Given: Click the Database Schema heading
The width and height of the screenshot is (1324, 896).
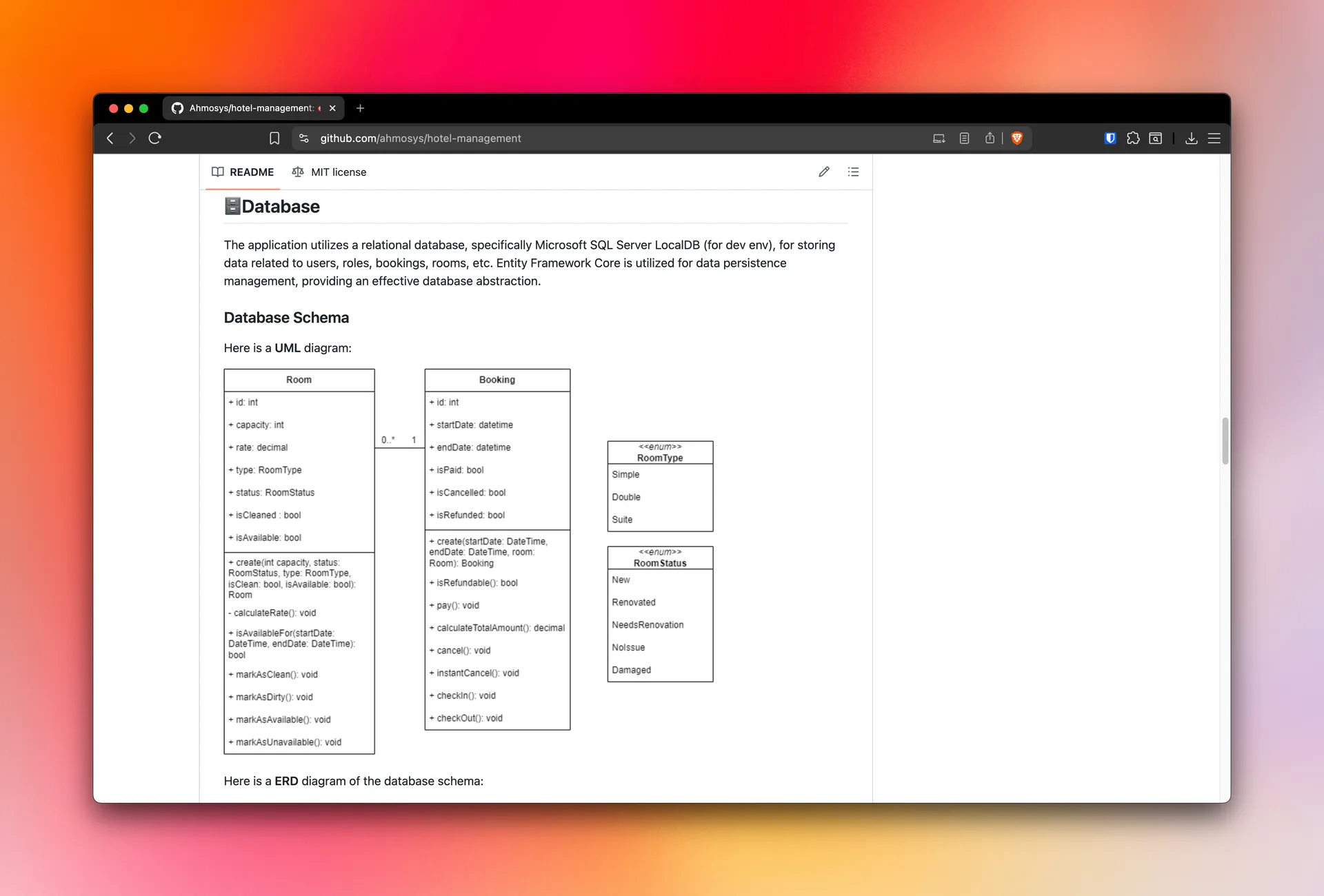Looking at the screenshot, I should [x=286, y=318].
